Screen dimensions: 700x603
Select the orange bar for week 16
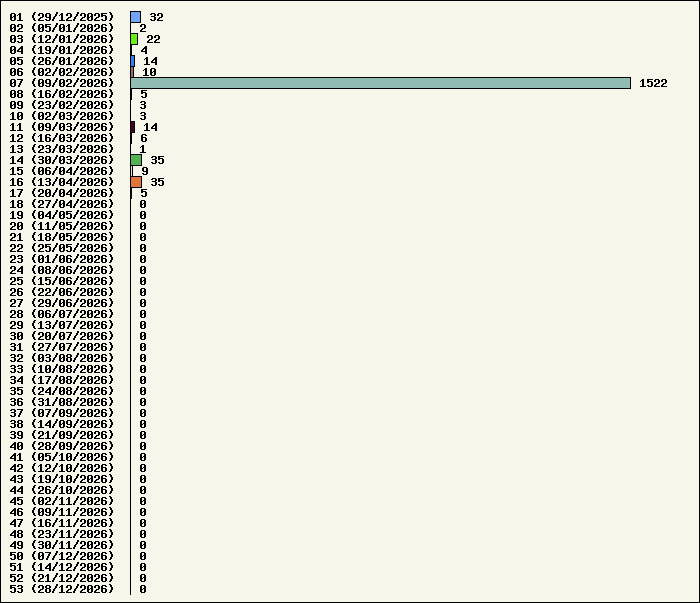click(136, 182)
